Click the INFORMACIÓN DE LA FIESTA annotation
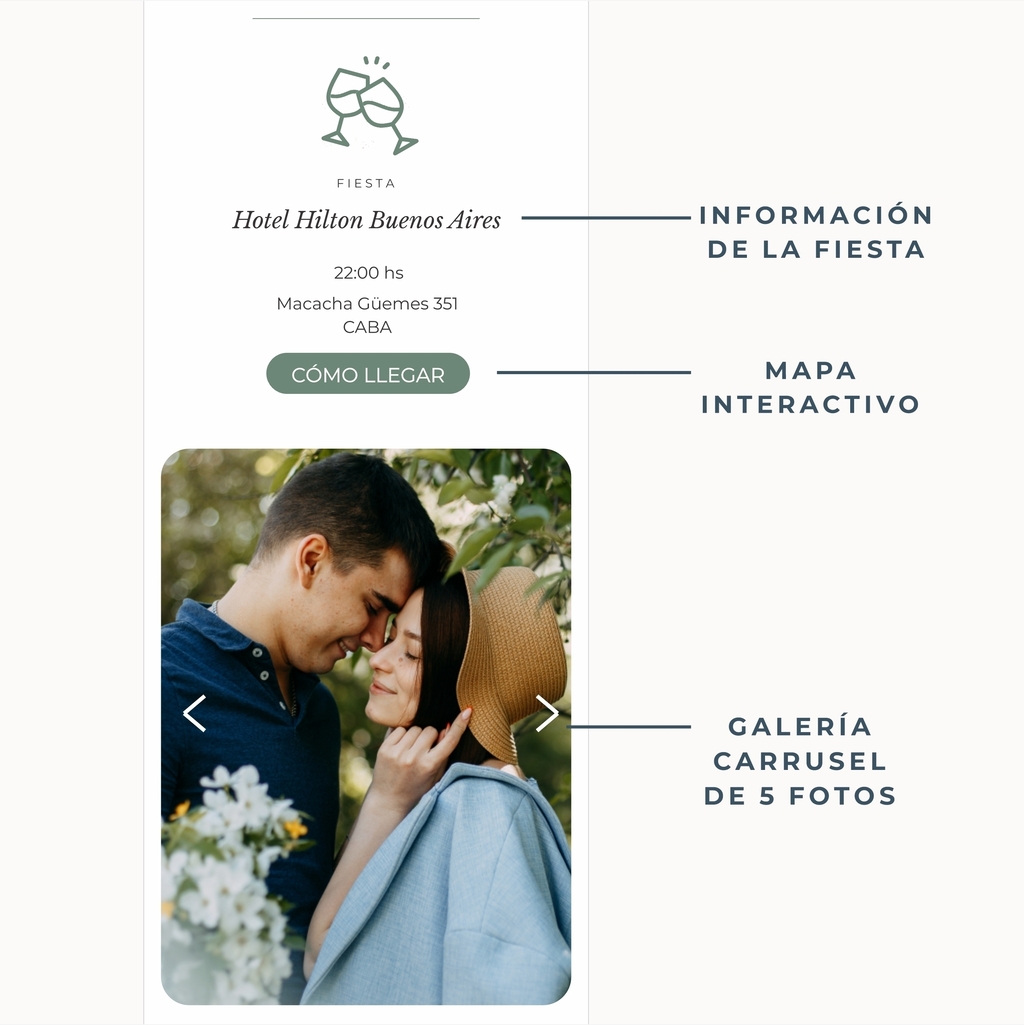 (x=816, y=232)
